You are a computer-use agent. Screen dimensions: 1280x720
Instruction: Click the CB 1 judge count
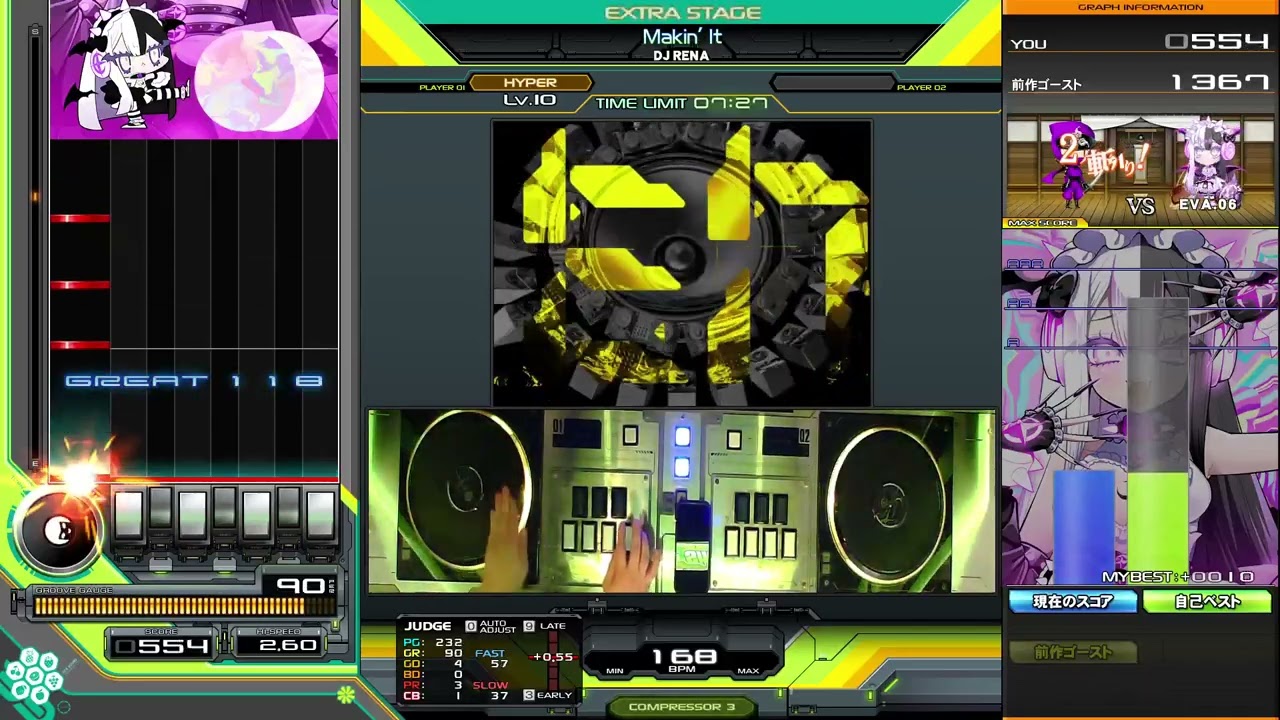pyautogui.click(x=433, y=697)
